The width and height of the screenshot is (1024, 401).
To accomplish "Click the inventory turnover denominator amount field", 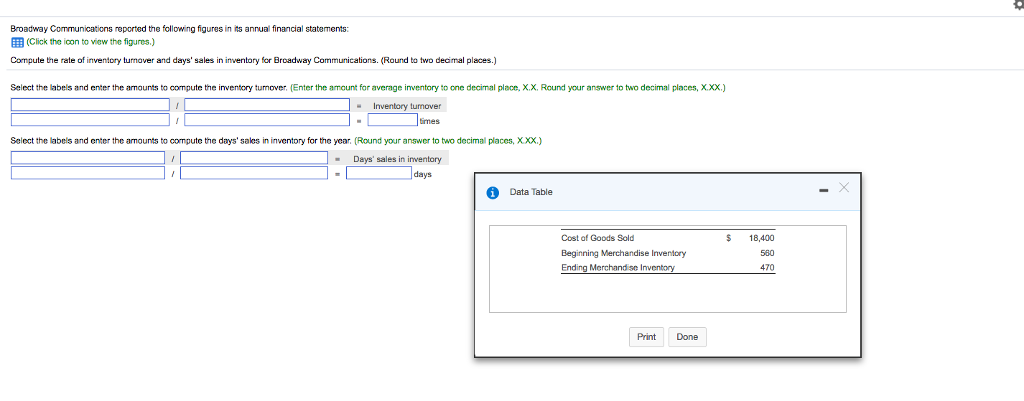I will (x=267, y=120).
